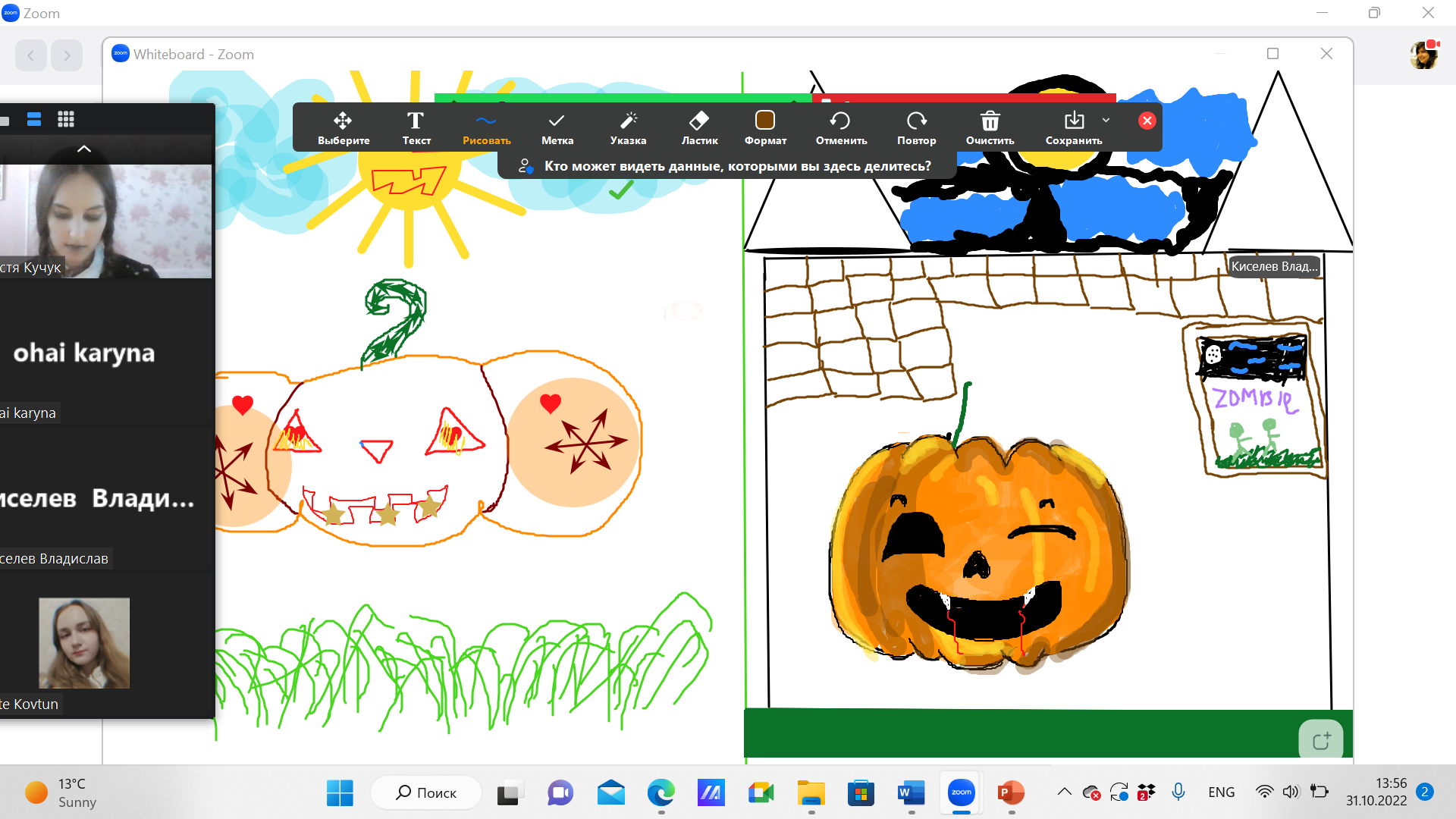Add new whiteboard page
Viewport: 1456px width, 819px height.
click(x=1320, y=740)
